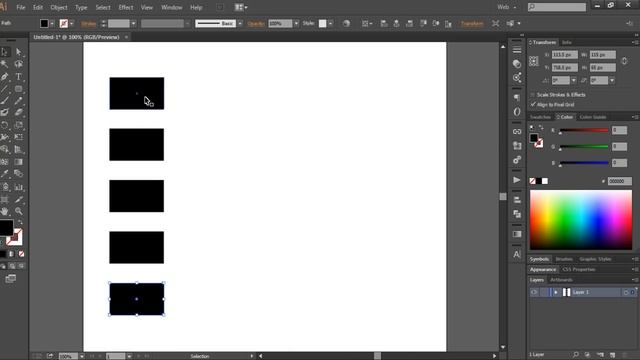Click the hex color value field

pos(620,181)
